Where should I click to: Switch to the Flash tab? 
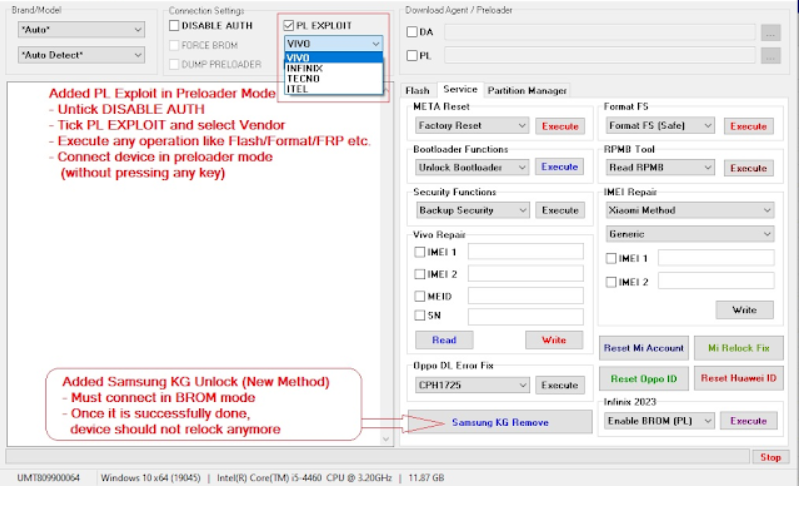click(417, 90)
